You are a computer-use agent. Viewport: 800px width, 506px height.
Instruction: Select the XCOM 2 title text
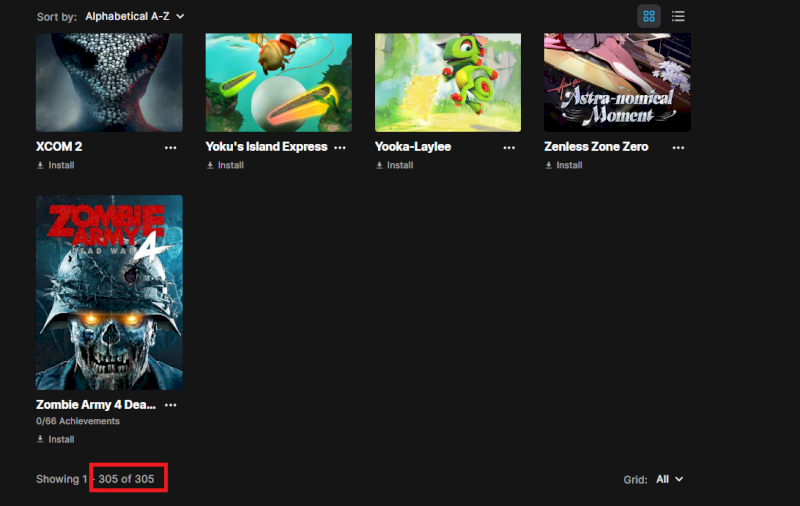click(59, 147)
